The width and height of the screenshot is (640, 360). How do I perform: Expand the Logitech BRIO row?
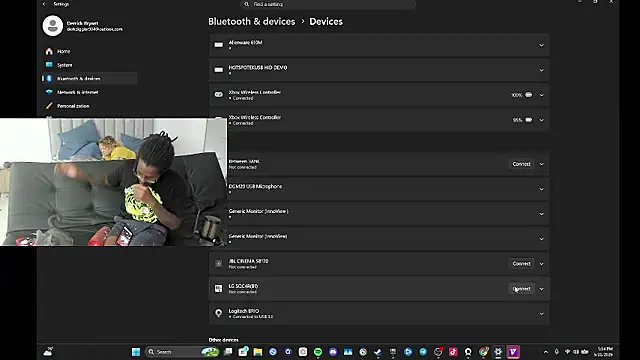(x=541, y=314)
